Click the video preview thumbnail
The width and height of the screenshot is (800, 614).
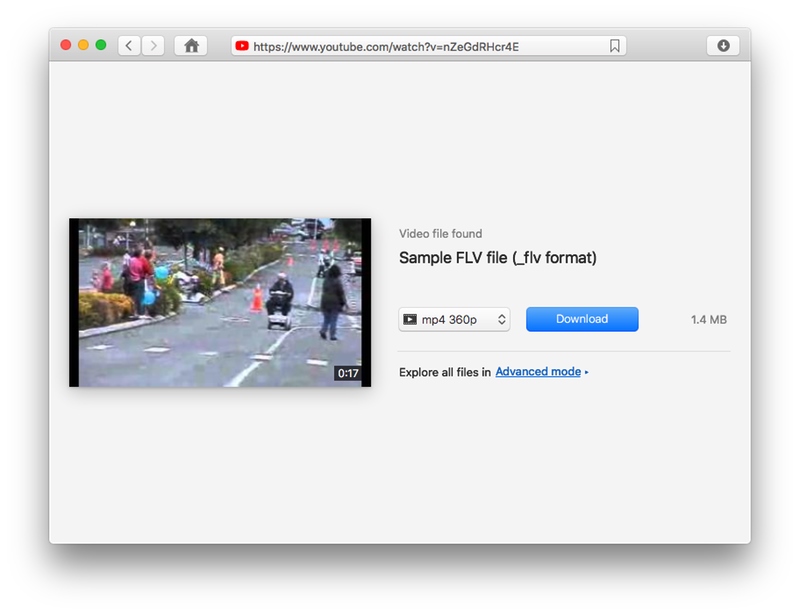(x=220, y=303)
